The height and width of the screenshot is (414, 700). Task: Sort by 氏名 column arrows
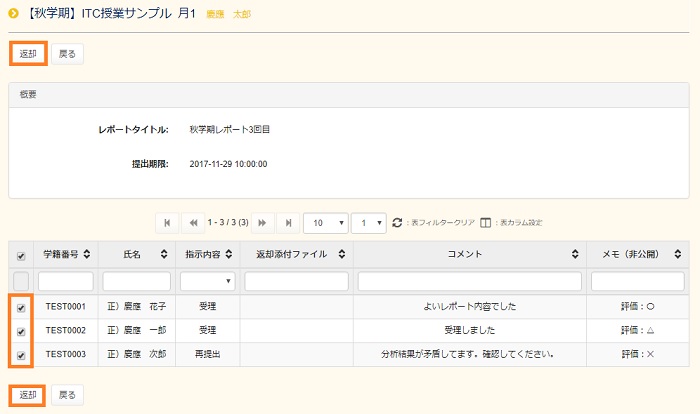pyautogui.click(x=162, y=255)
